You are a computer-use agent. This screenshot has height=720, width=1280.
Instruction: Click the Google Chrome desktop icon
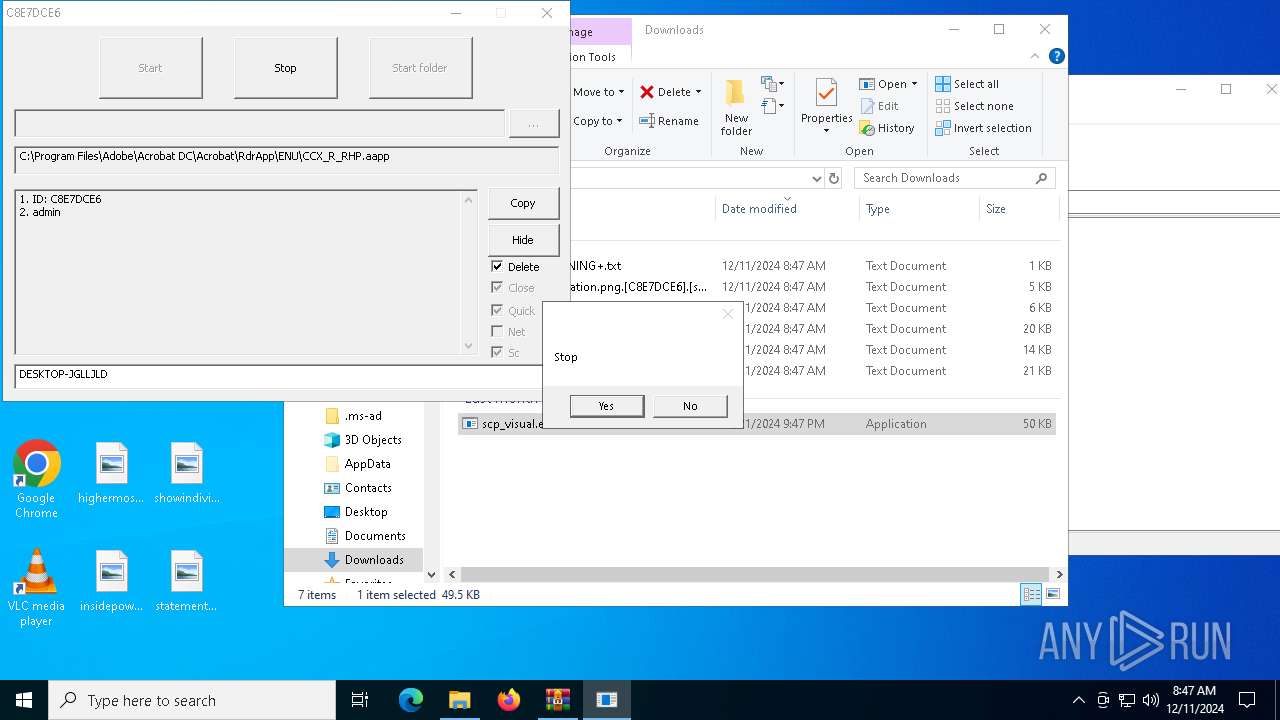click(36, 480)
